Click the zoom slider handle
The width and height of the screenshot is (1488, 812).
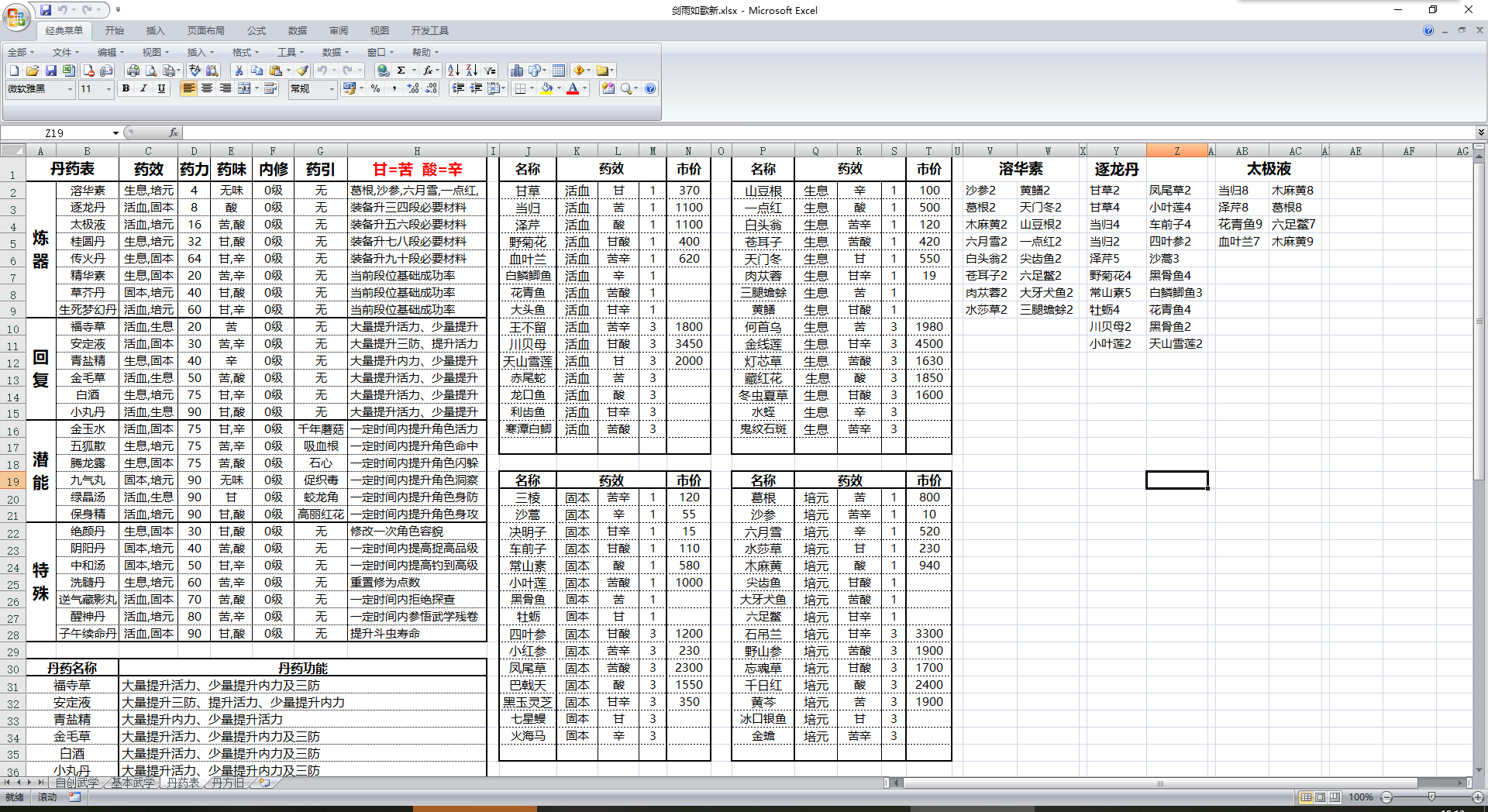(x=1431, y=797)
